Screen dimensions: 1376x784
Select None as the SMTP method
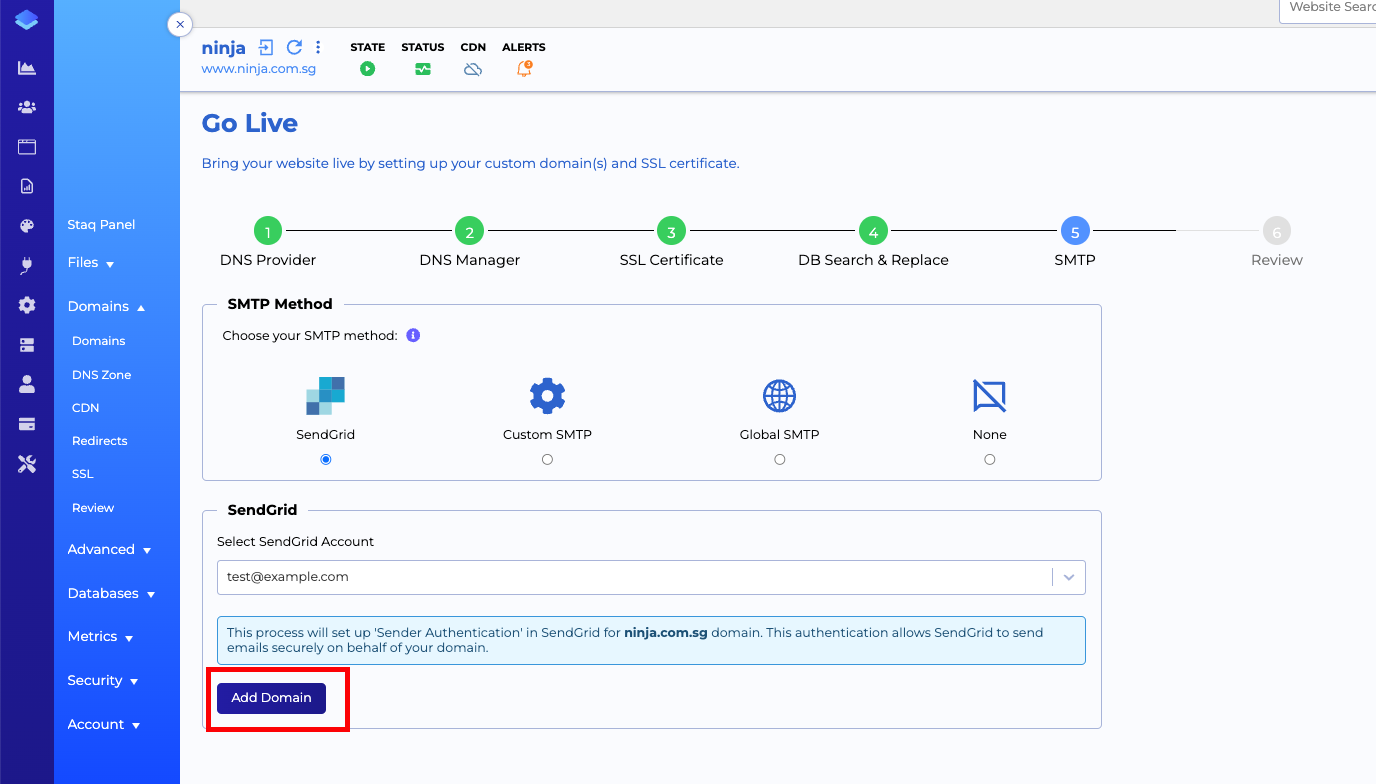989,459
